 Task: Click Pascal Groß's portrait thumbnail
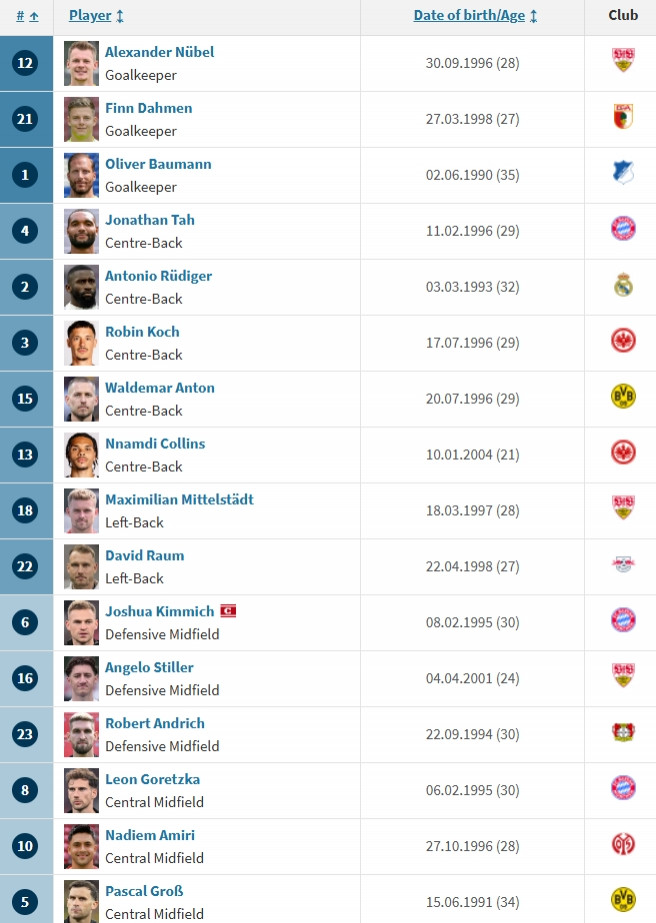tap(81, 901)
